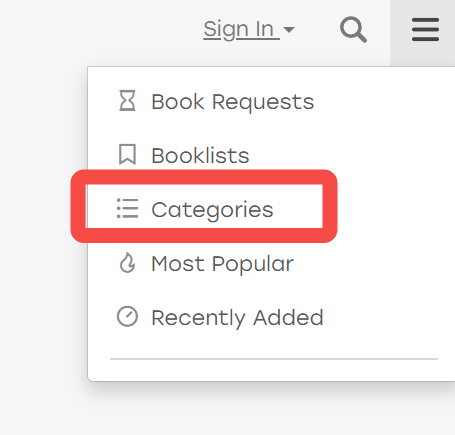455x435 pixels.
Task: Click the hourglass icon beside Book Requests
Action: click(127, 100)
